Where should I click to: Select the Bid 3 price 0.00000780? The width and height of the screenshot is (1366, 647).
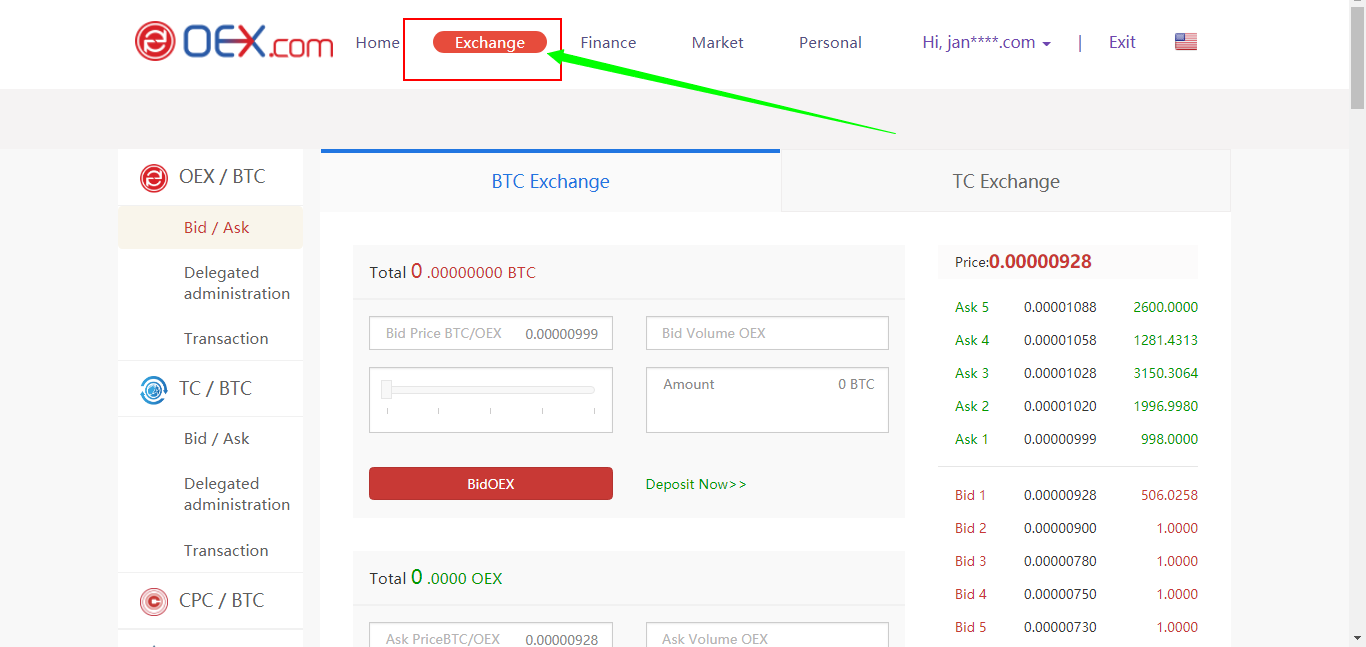point(1060,561)
